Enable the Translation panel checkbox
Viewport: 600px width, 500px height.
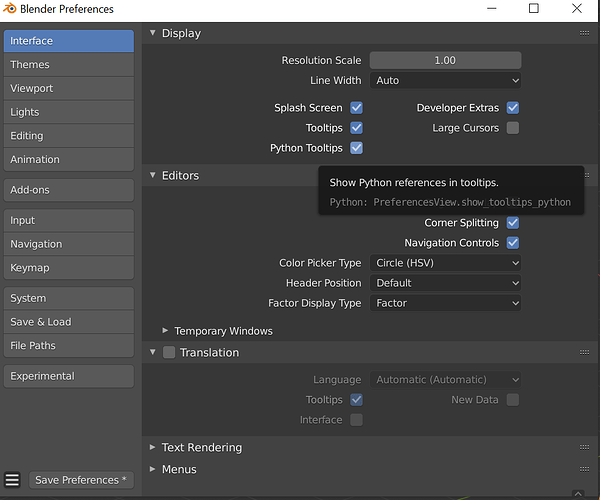pos(169,352)
